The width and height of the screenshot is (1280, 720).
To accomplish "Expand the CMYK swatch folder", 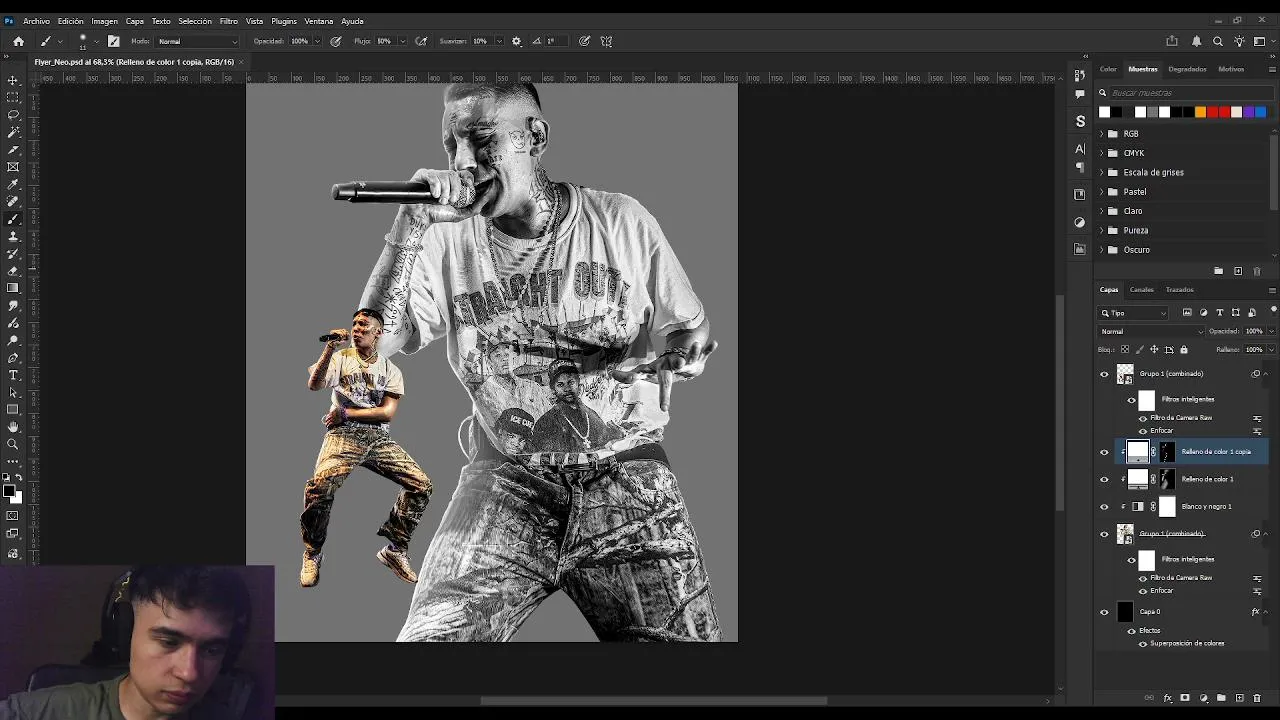I will pos(1102,153).
